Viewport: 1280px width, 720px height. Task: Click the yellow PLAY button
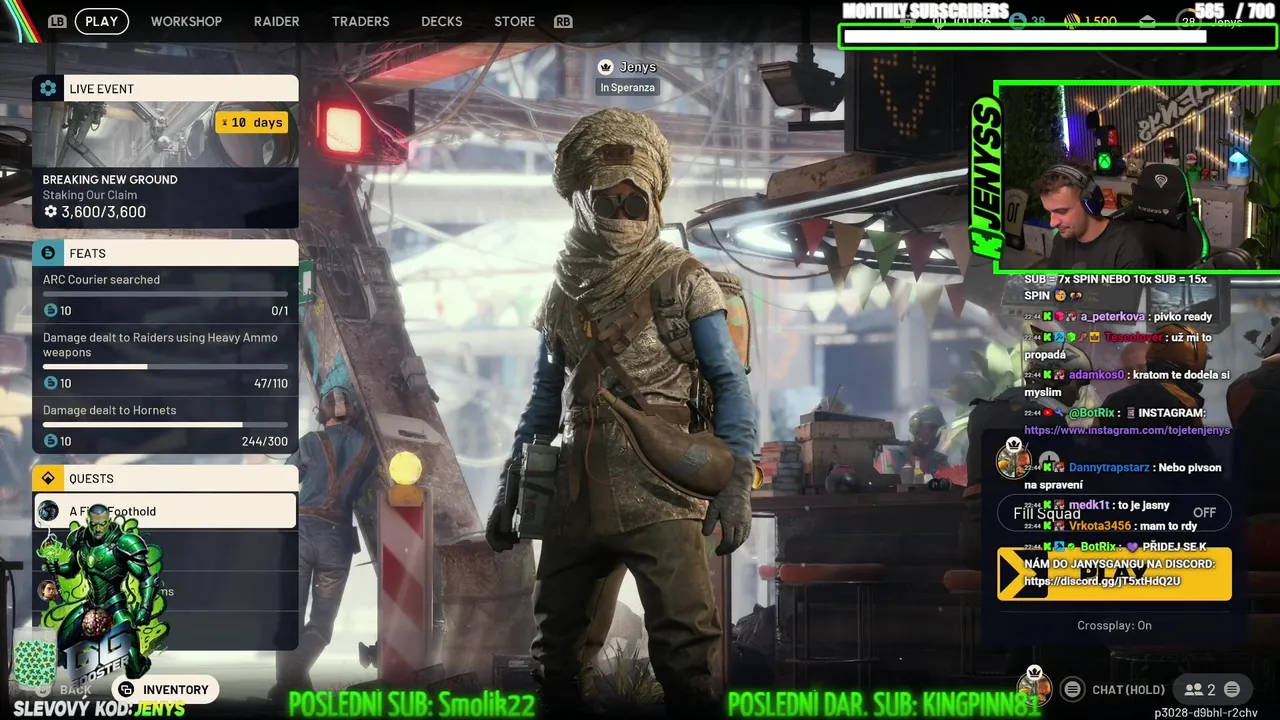click(1114, 574)
